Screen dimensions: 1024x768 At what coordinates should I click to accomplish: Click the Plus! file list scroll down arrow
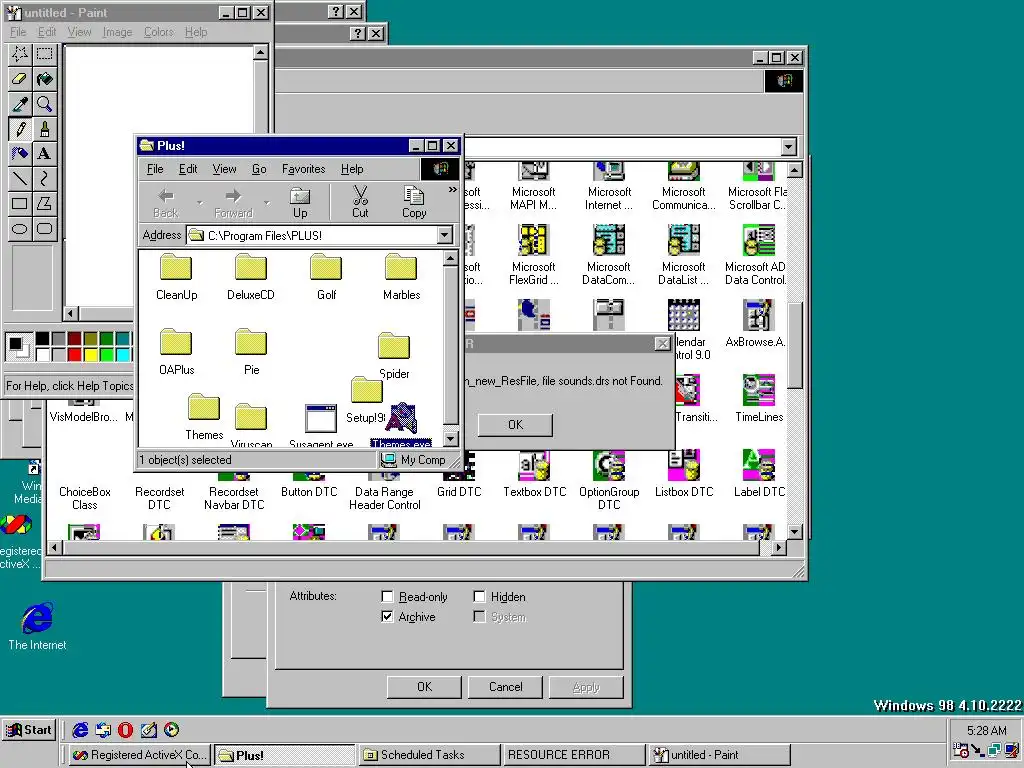[x=450, y=438]
